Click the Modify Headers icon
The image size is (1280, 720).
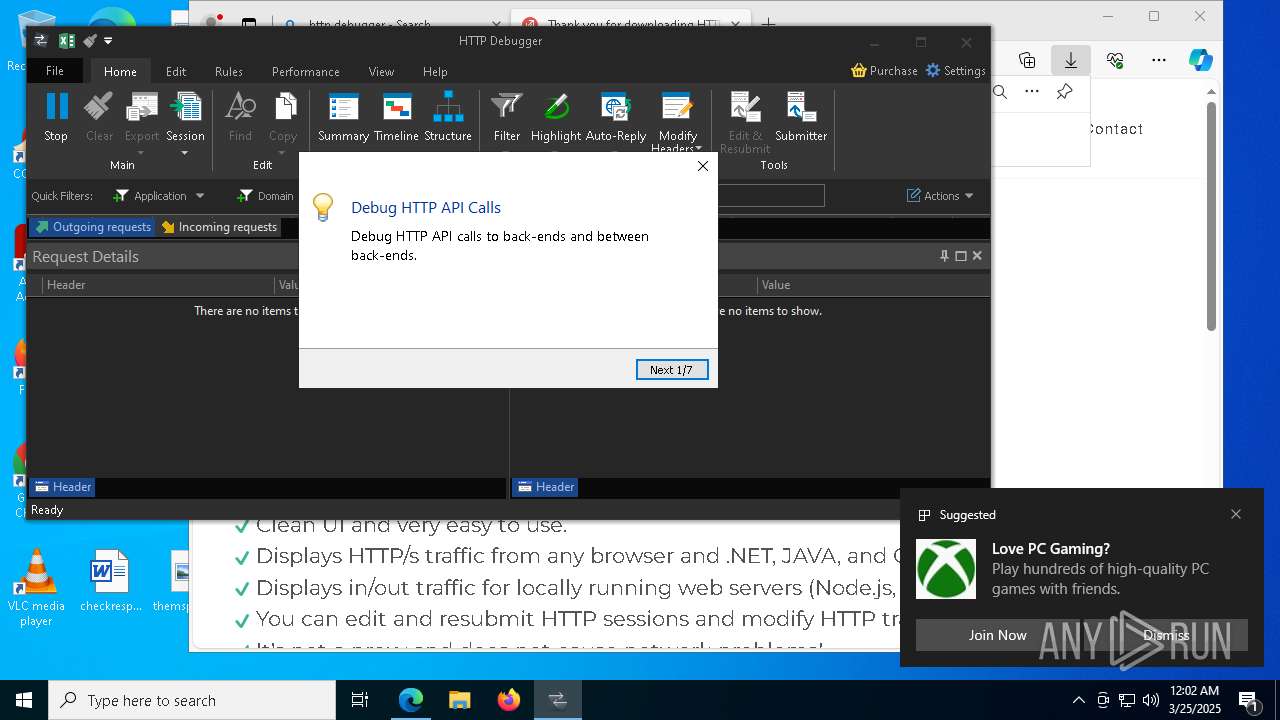point(677,107)
